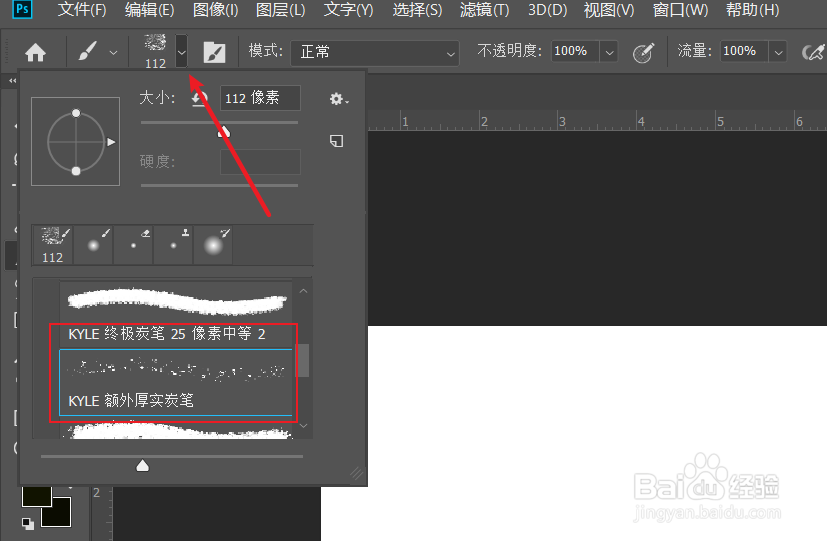Toggle the brush preset picker arrow
Screen dimensions: 827x541
(181, 51)
